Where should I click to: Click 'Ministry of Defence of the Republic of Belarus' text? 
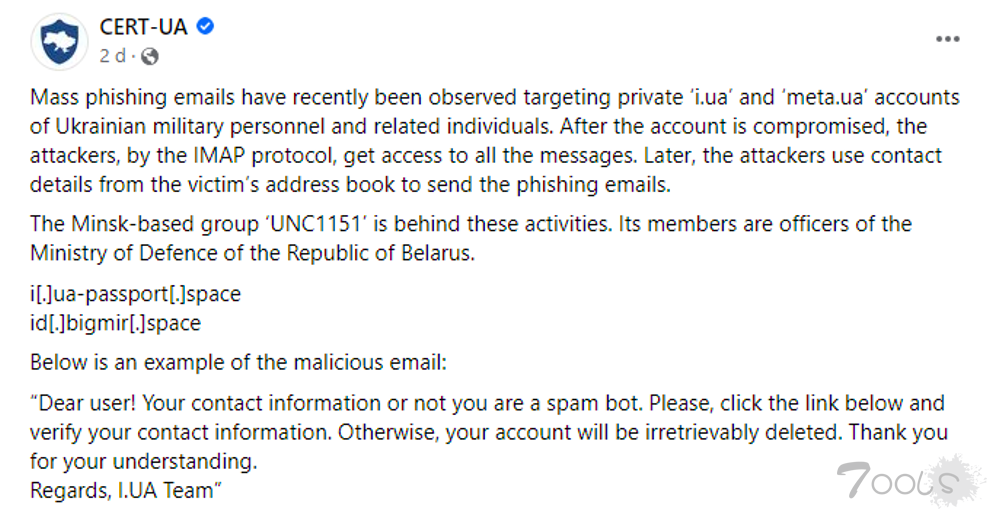point(252,253)
